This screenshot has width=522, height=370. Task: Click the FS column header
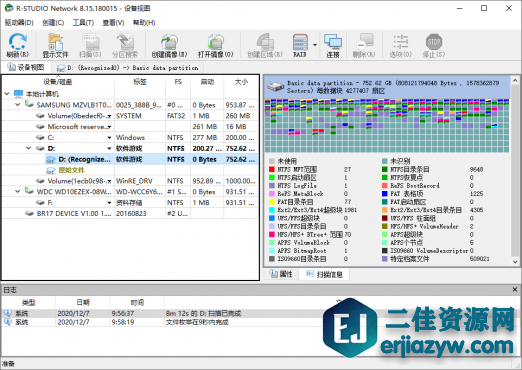[178, 82]
